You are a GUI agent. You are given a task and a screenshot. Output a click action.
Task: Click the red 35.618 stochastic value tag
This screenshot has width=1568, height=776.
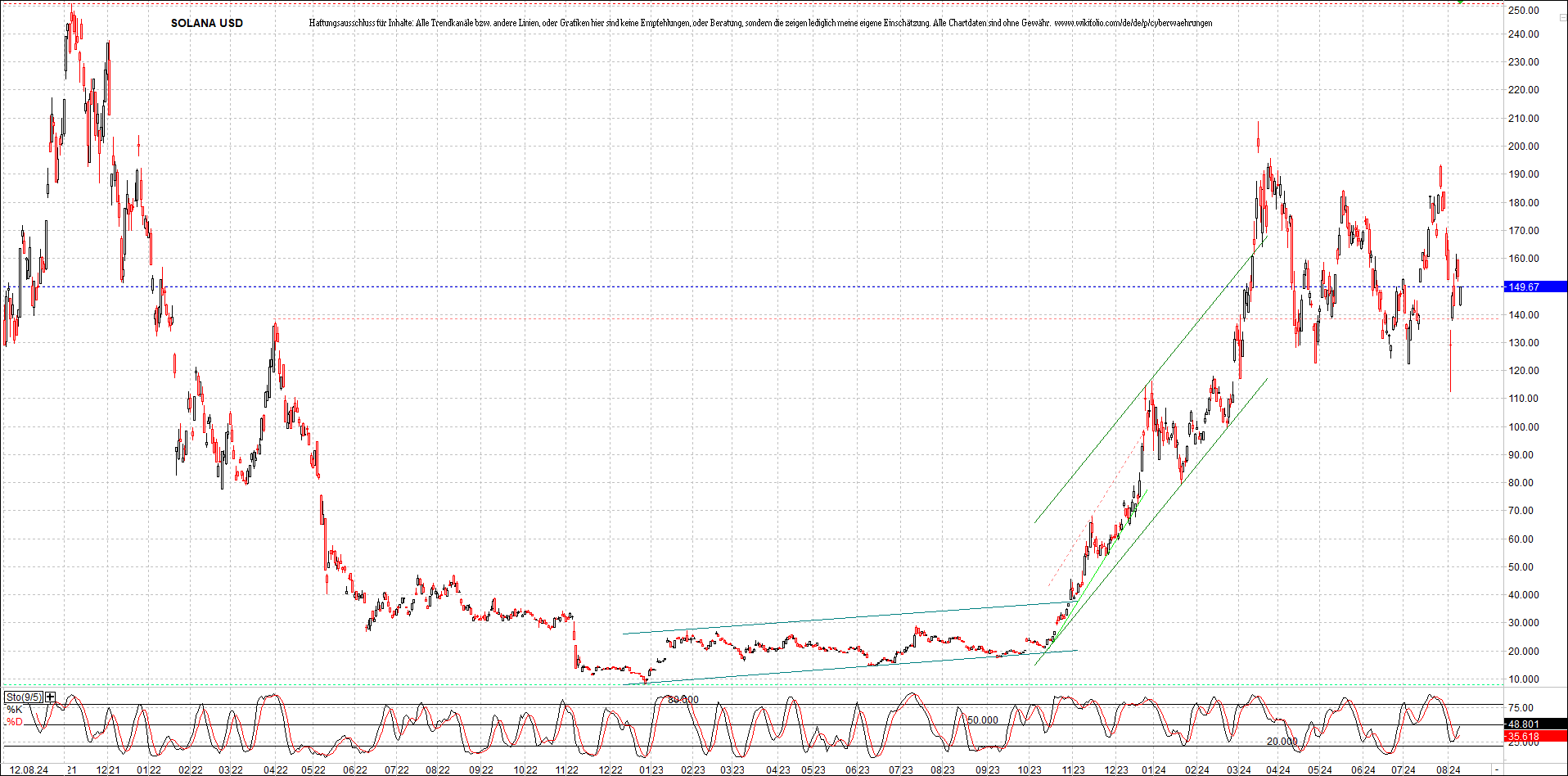point(1535,737)
